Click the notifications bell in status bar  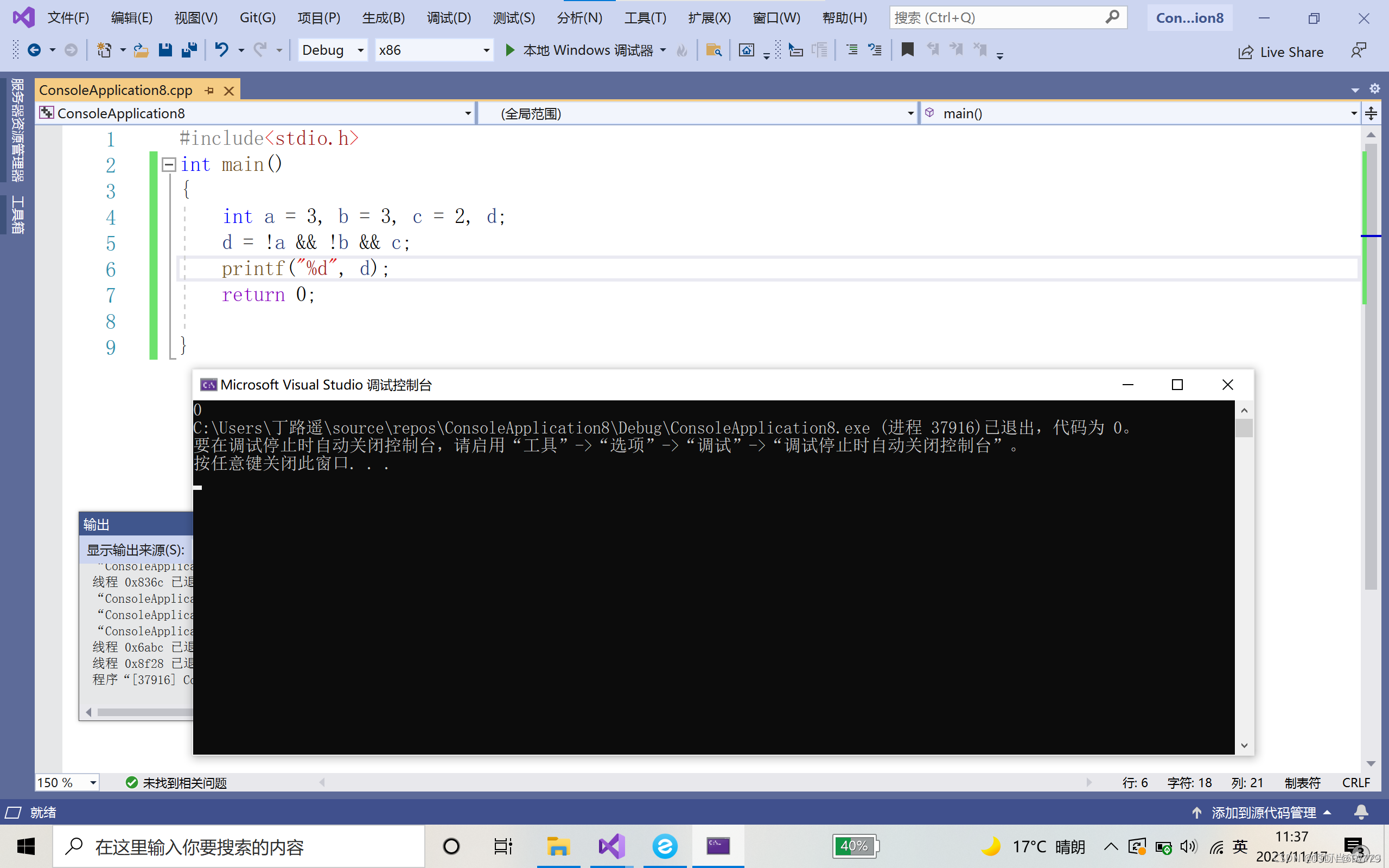(x=1361, y=812)
